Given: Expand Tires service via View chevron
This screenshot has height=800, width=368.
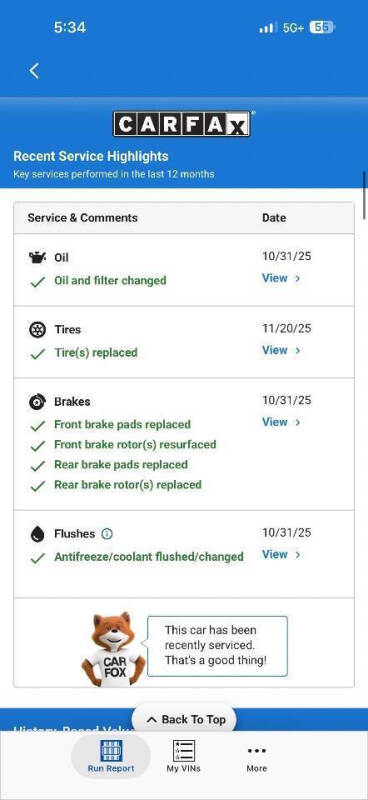Looking at the screenshot, I should (298, 351).
